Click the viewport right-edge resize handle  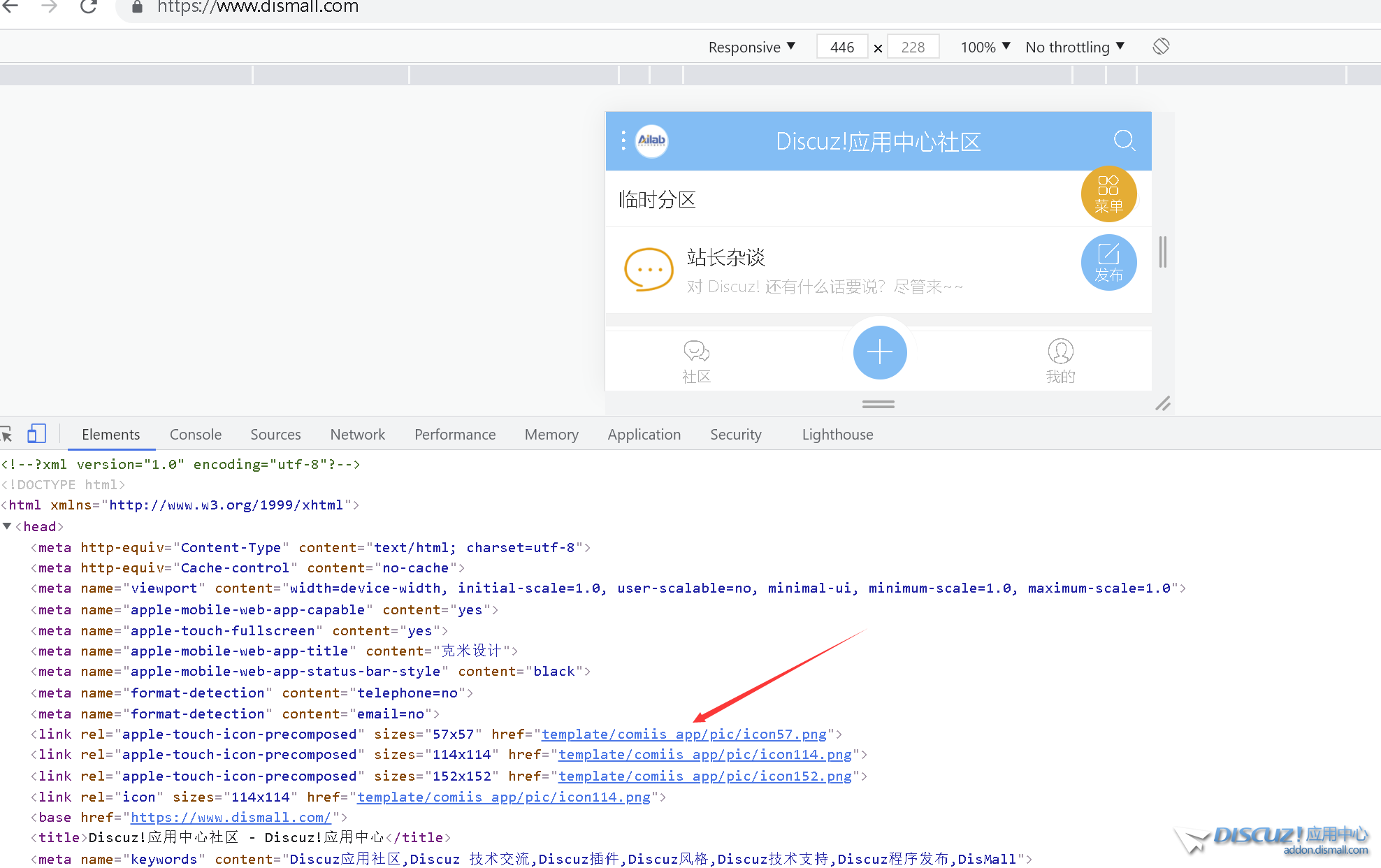(1163, 252)
